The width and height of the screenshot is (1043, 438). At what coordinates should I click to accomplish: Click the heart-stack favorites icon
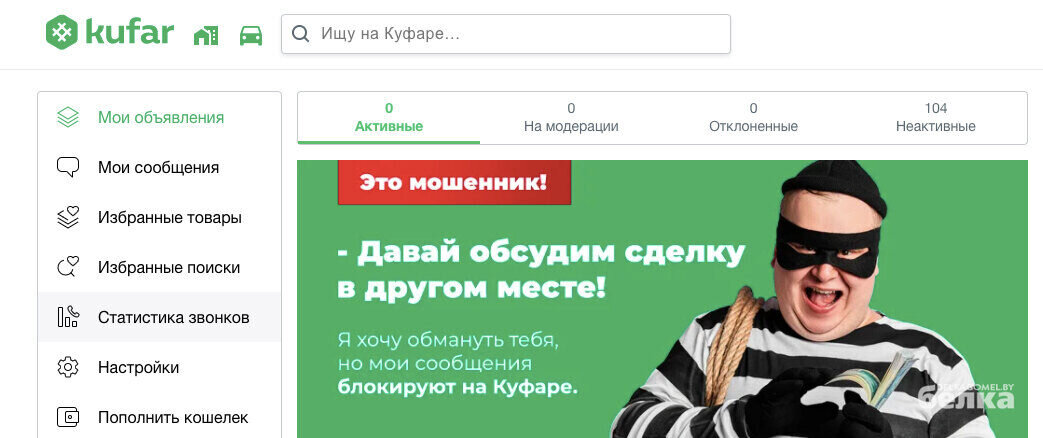(68, 218)
